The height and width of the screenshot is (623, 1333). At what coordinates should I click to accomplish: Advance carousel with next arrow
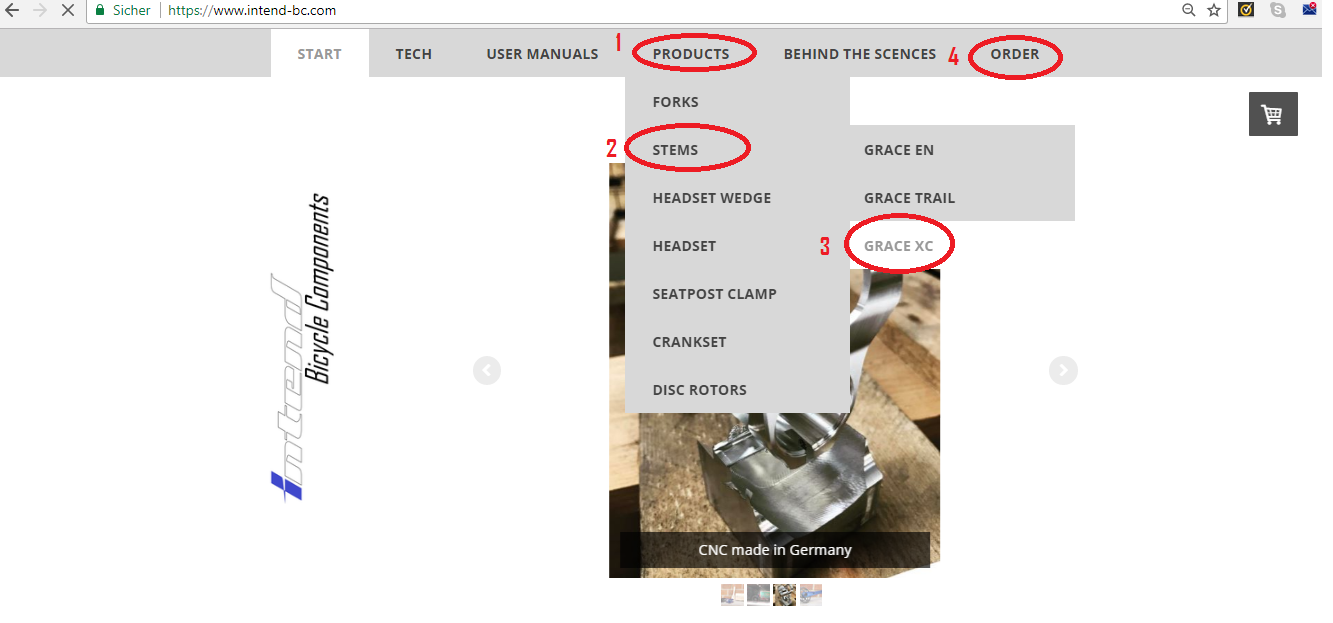pos(1062,371)
